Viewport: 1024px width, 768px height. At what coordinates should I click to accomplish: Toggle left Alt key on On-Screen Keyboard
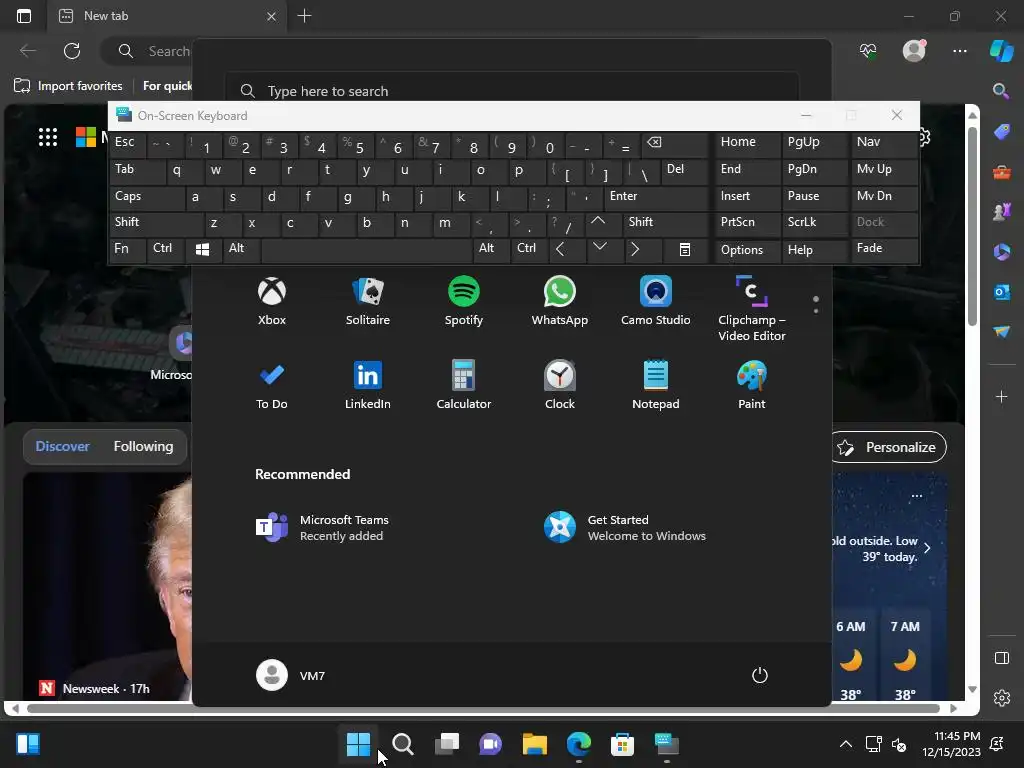pos(242,249)
